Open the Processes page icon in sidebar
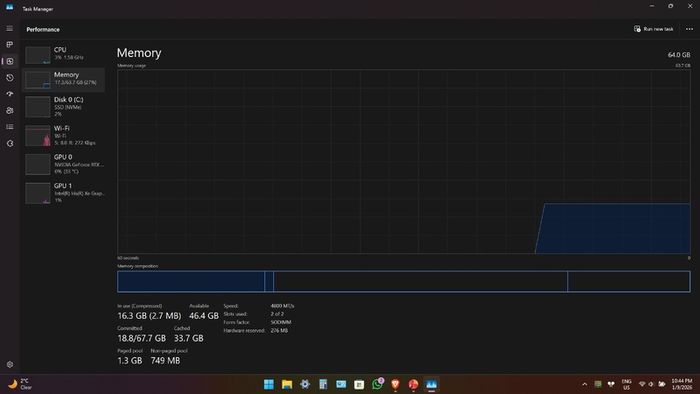The width and height of the screenshot is (700, 394). 9,45
